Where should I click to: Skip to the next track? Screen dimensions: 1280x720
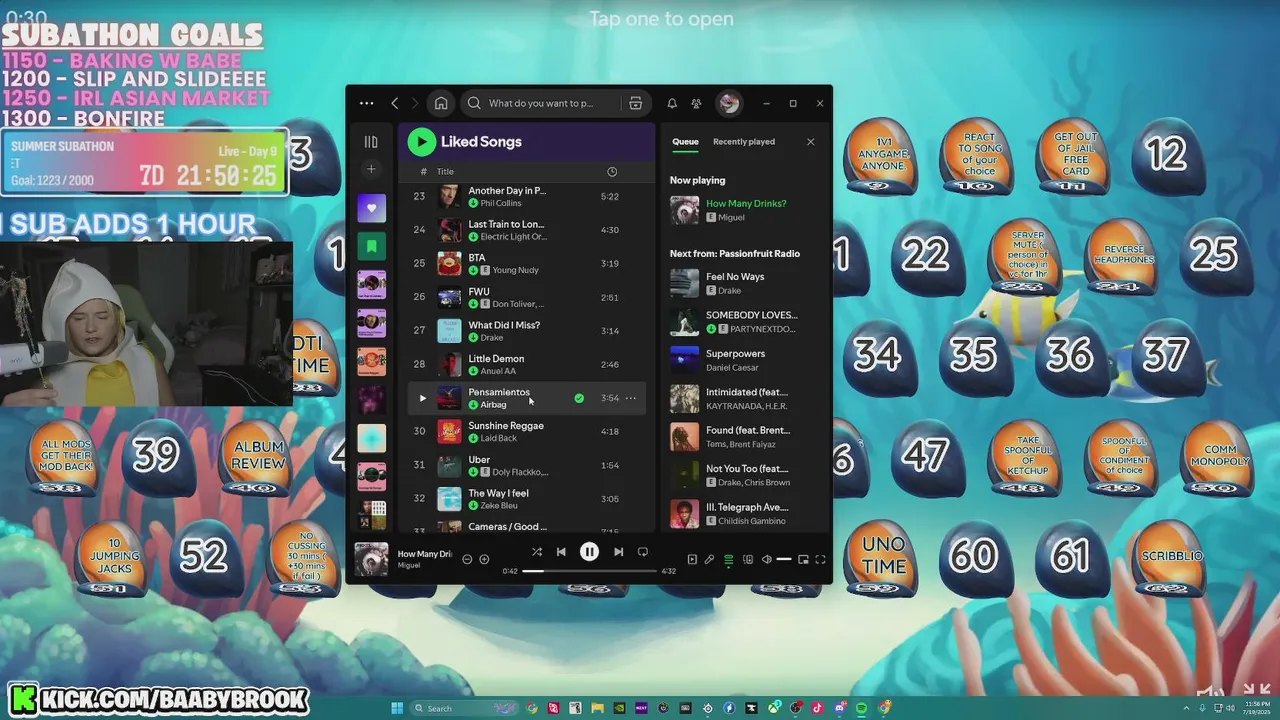point(618,552)
